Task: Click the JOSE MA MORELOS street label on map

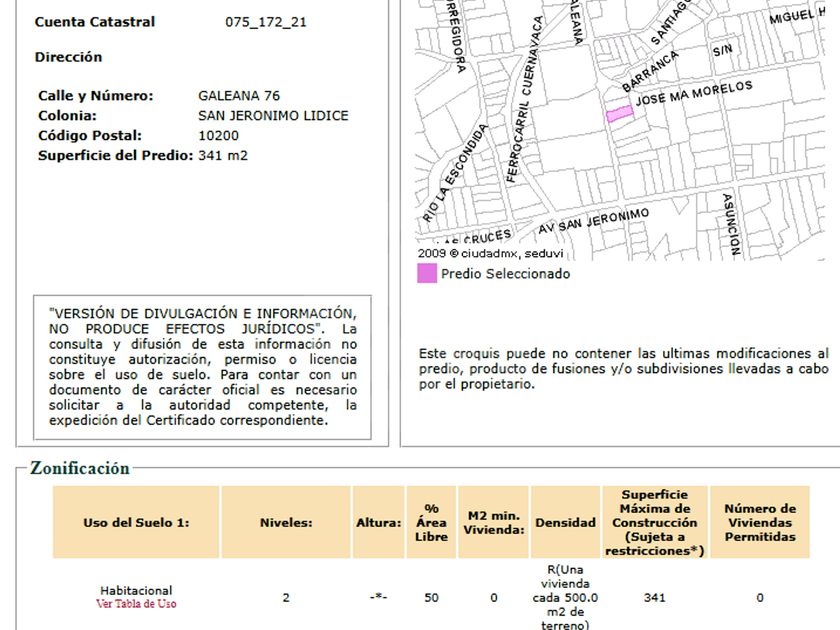Action: click(694, 93)
